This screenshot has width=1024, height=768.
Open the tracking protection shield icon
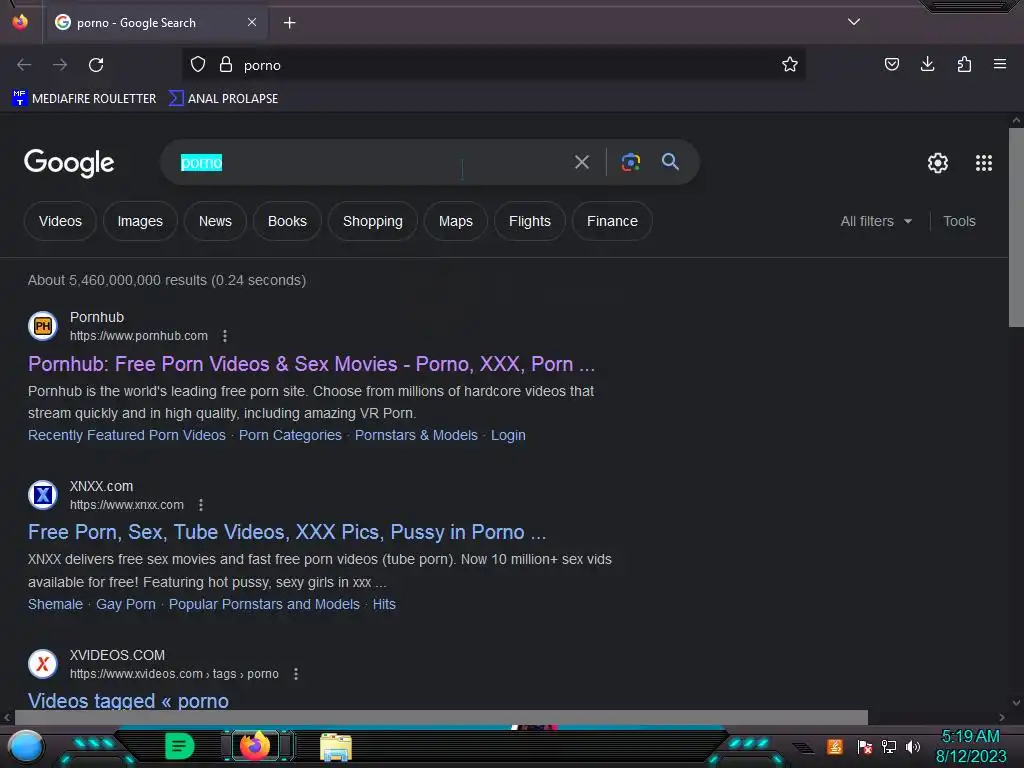tap(198, 64)
